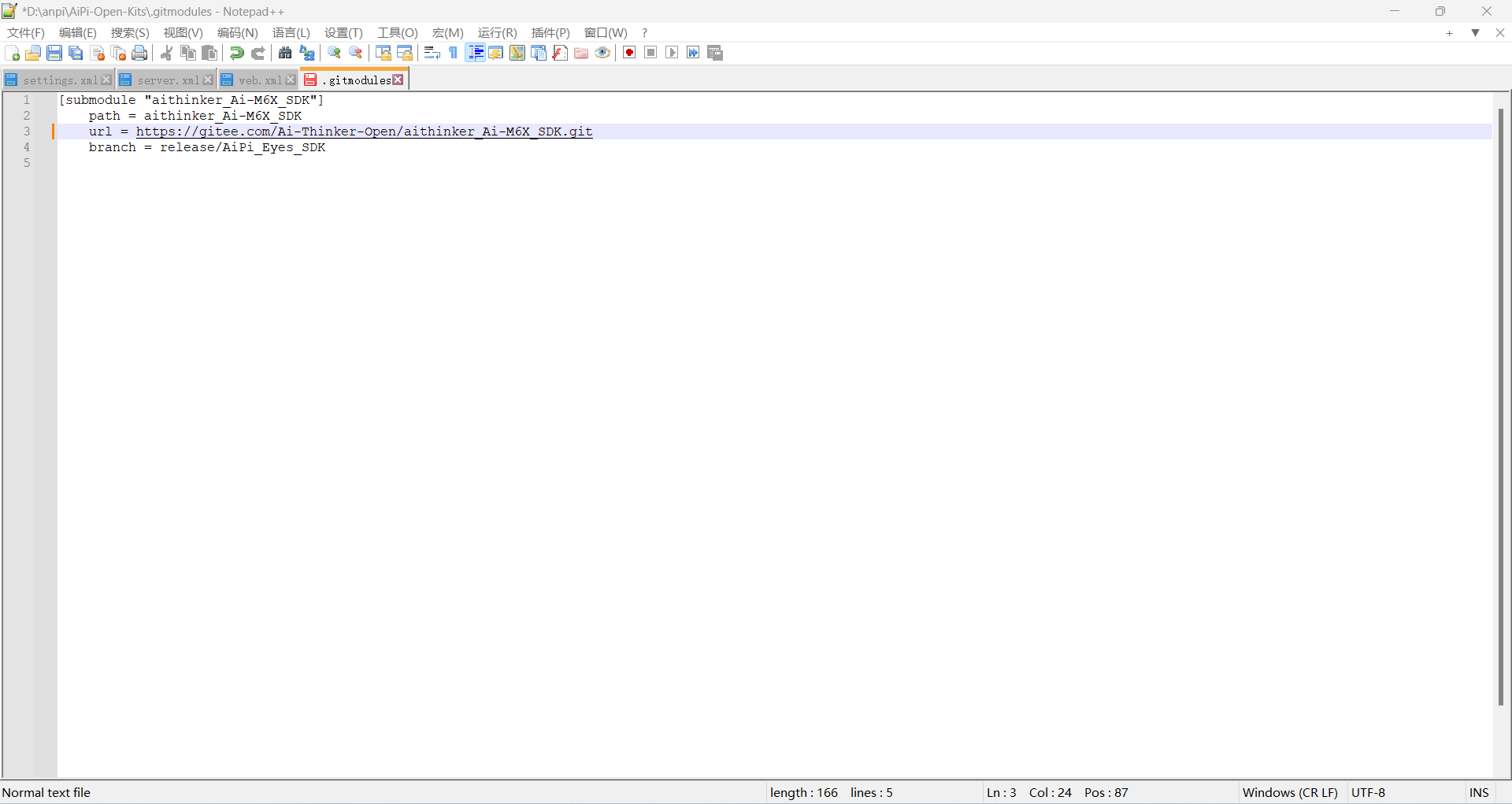Toggle Folder as Workspace icon

pos(581,53)
